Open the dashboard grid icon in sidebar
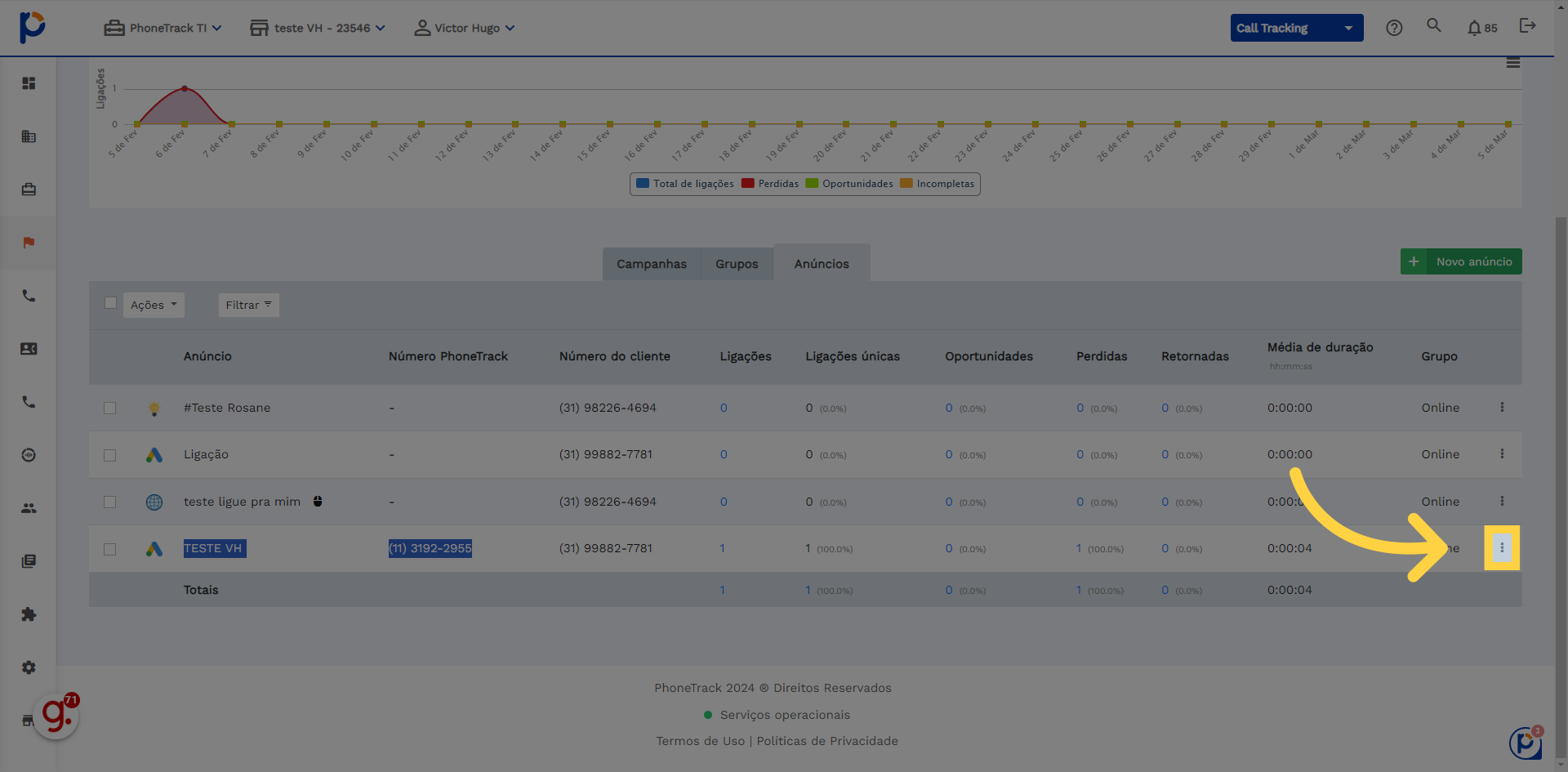Viewport: 1568px width, 772px height. (x=29, y=83)
